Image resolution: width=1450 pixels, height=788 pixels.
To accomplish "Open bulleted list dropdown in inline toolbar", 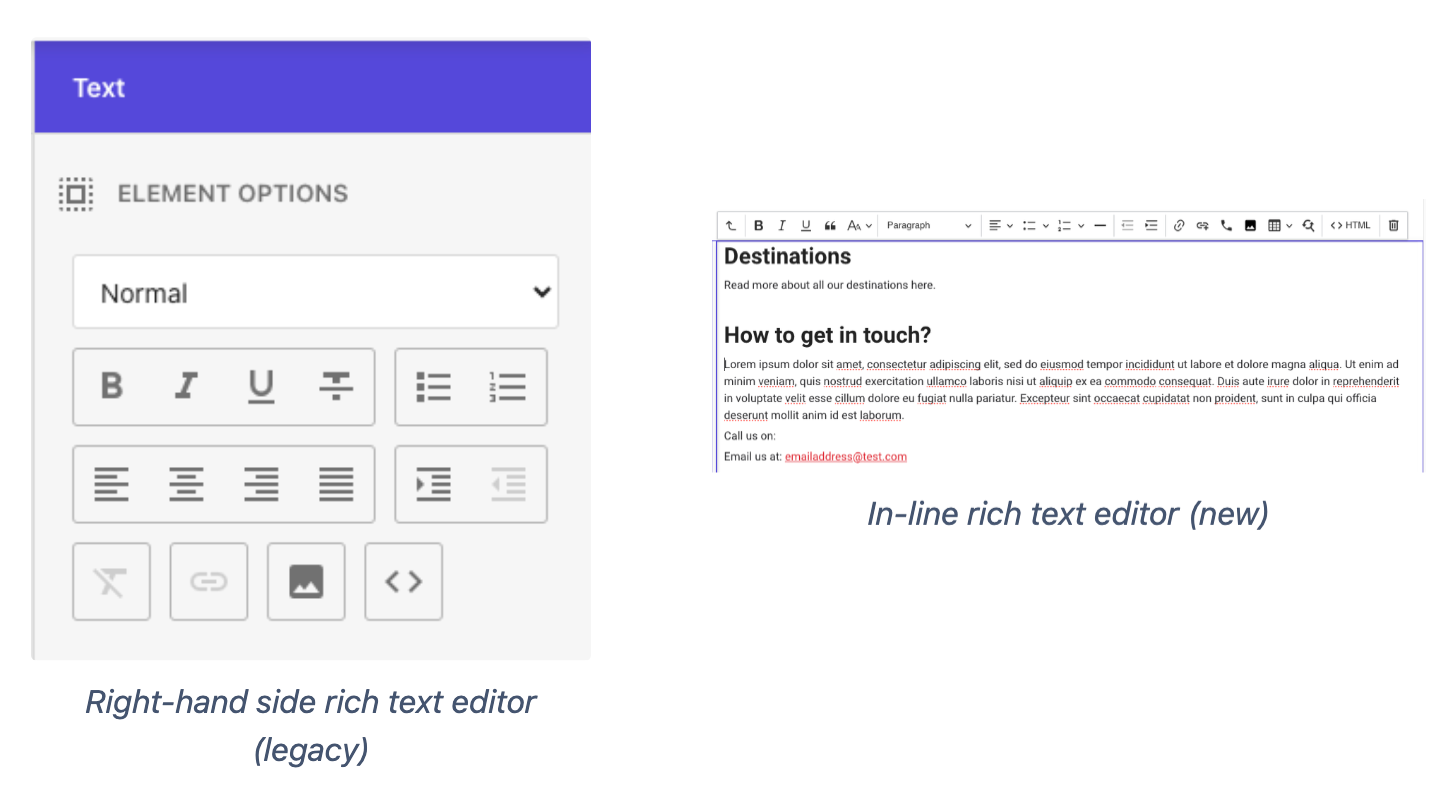I will tap(1035, 225).
